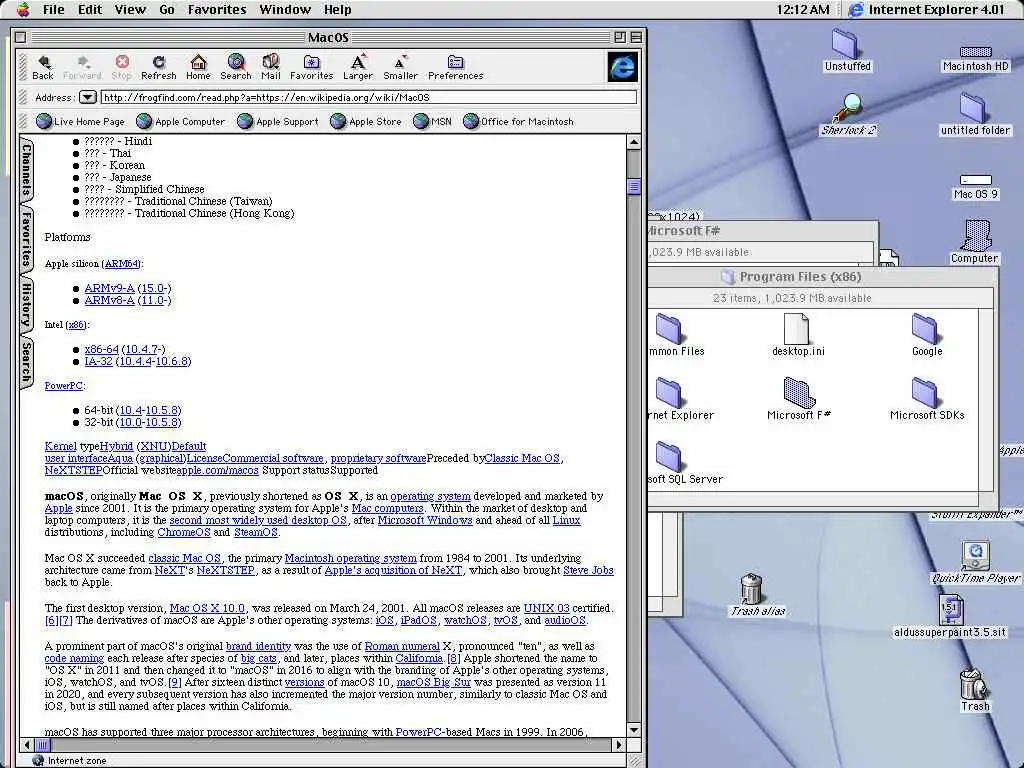Open Mail from the toolbar
The width and height of the screenshot is (1024, 768).
pyautogui.click(x=270, y=67)
